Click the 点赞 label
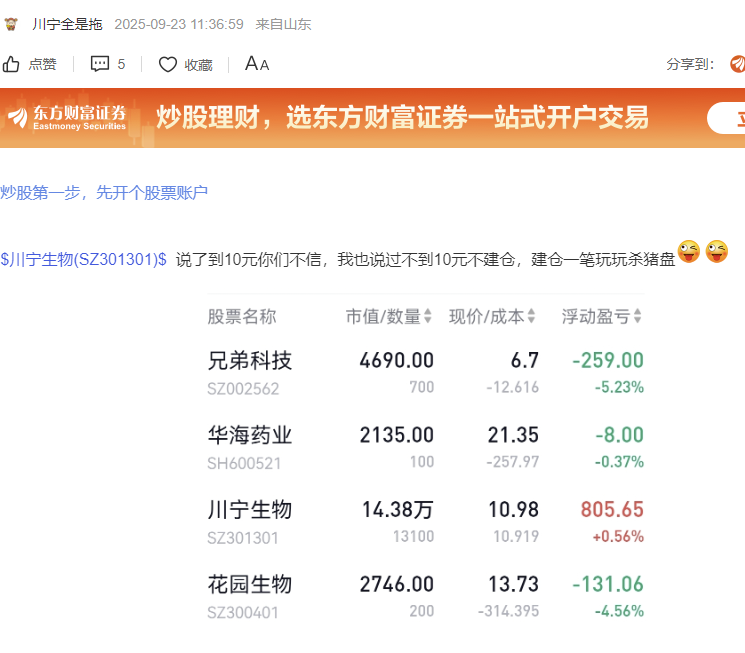Image resolution: width=745 pixels, height=653 pixels. coord(42,64)
